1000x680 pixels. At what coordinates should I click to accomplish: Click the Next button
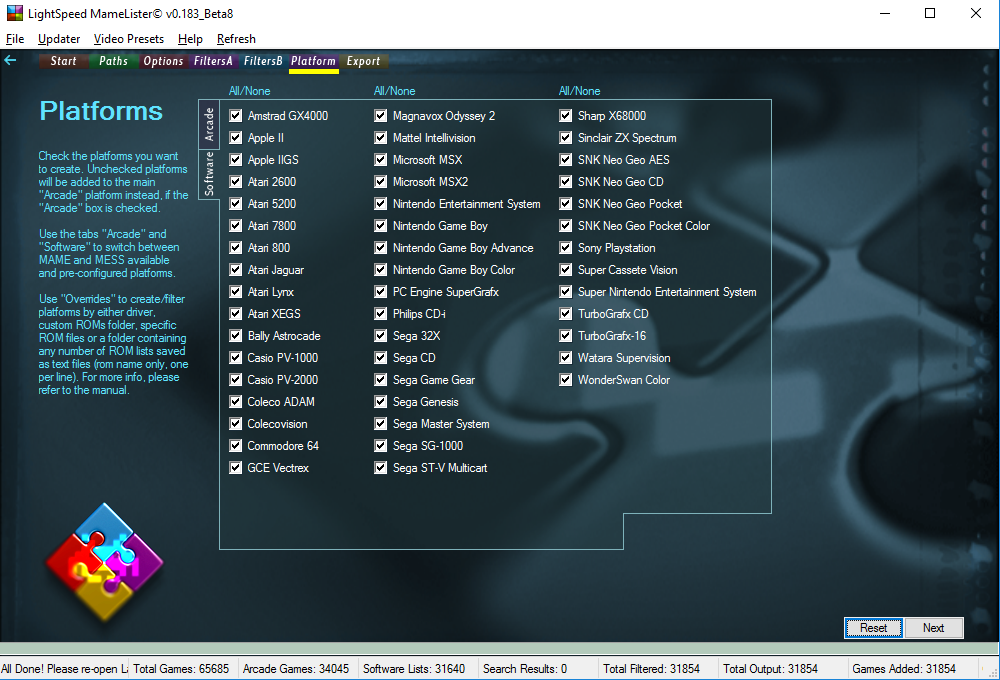pyautogui.click(x=934, y=628)
